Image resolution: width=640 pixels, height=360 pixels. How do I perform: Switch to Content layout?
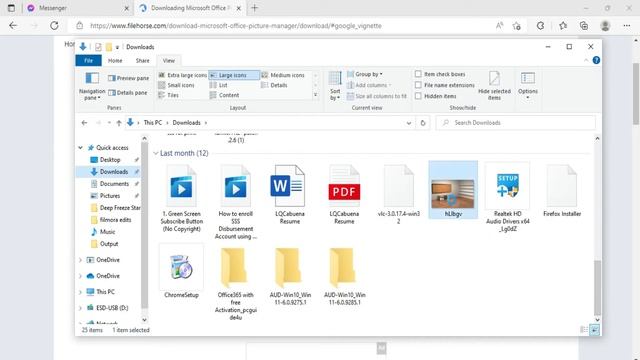pyautogui.click(x=224, y=95)
